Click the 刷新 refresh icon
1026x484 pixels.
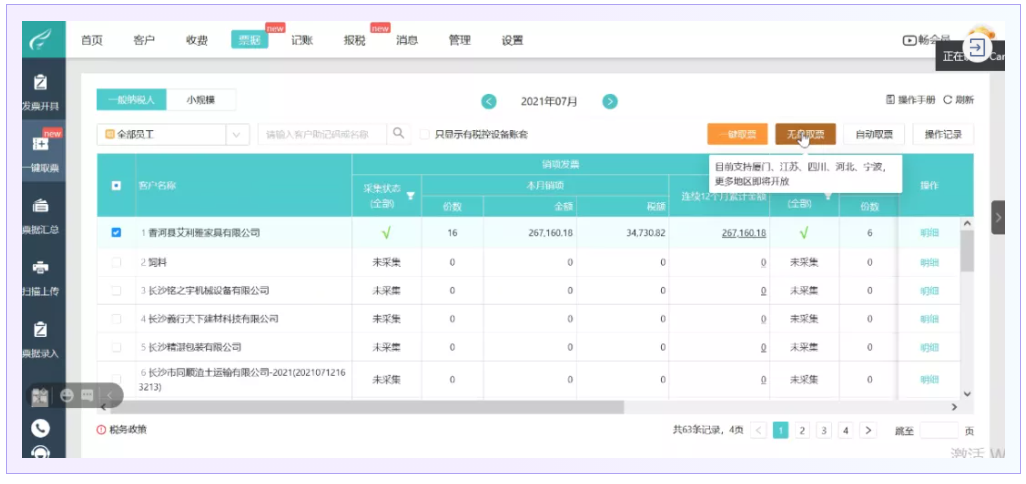coord(948,100)
